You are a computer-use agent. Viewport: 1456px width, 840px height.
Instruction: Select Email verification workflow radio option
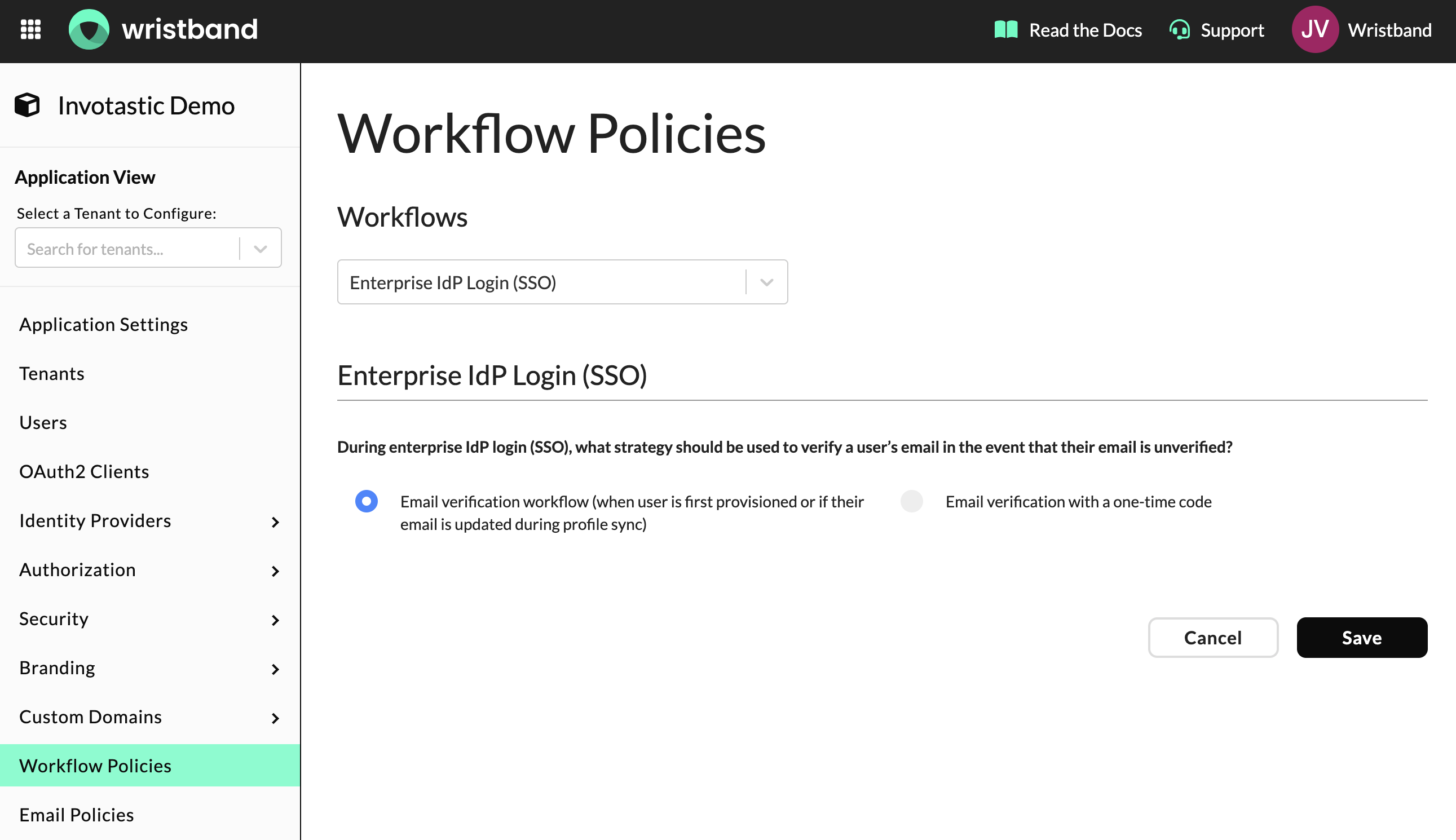[367, 501]
